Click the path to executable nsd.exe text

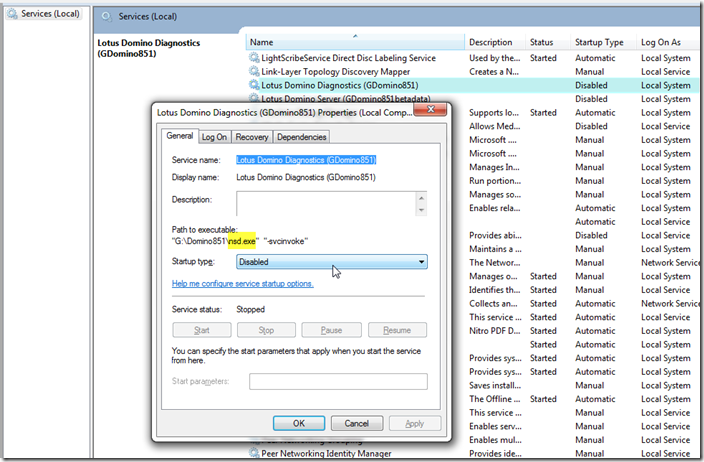point(242,241)
